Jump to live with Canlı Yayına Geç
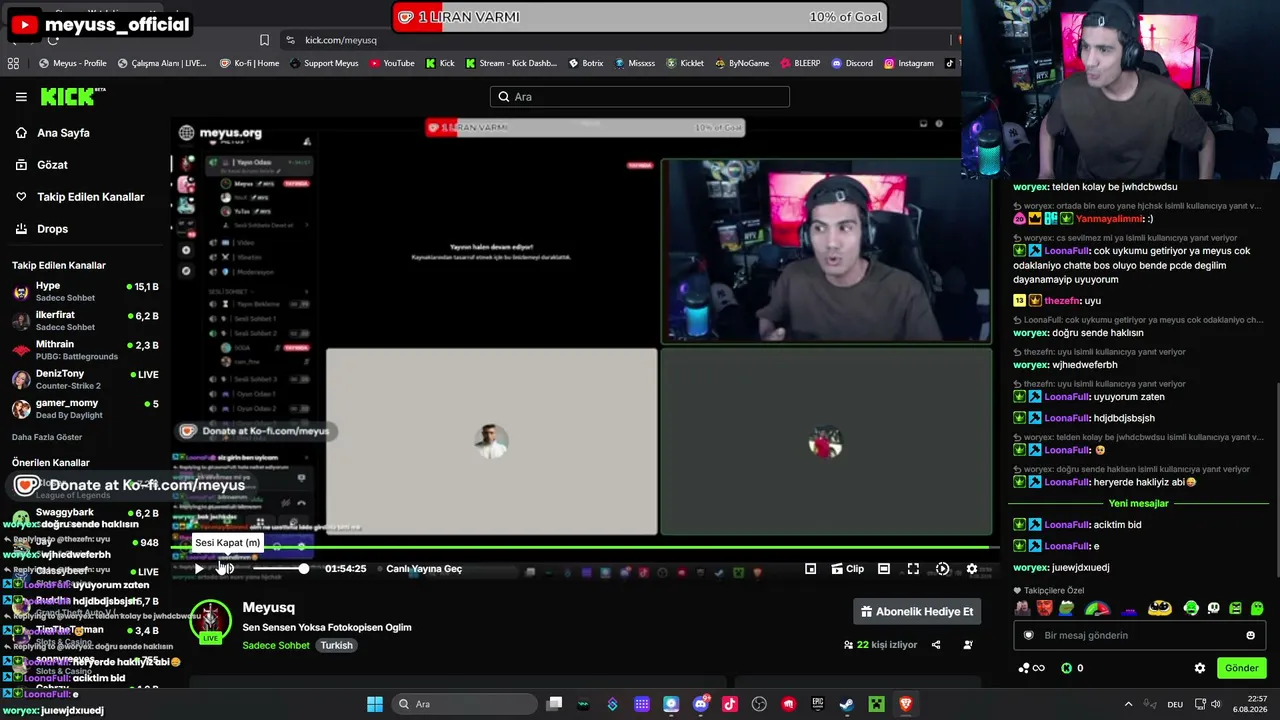The width and height of the screenshot is (1280, 720). 424,569
